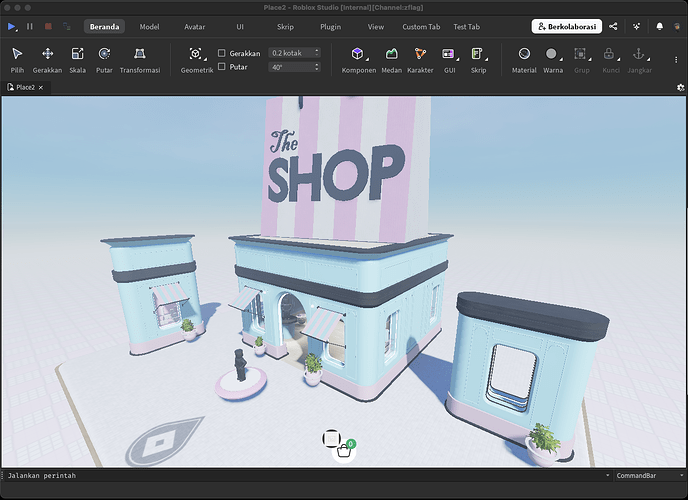The image size is (688, 500).
Task: Insert a Komponen part
Action: (358, 54)
